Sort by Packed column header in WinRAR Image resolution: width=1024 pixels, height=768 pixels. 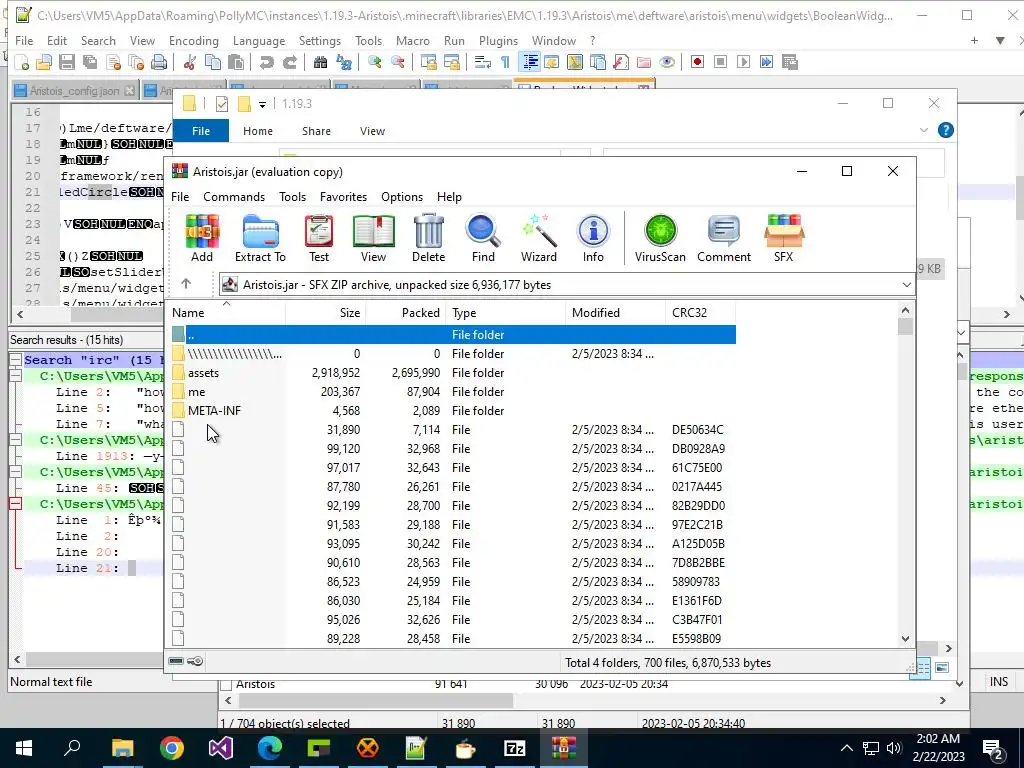point(406,313)
